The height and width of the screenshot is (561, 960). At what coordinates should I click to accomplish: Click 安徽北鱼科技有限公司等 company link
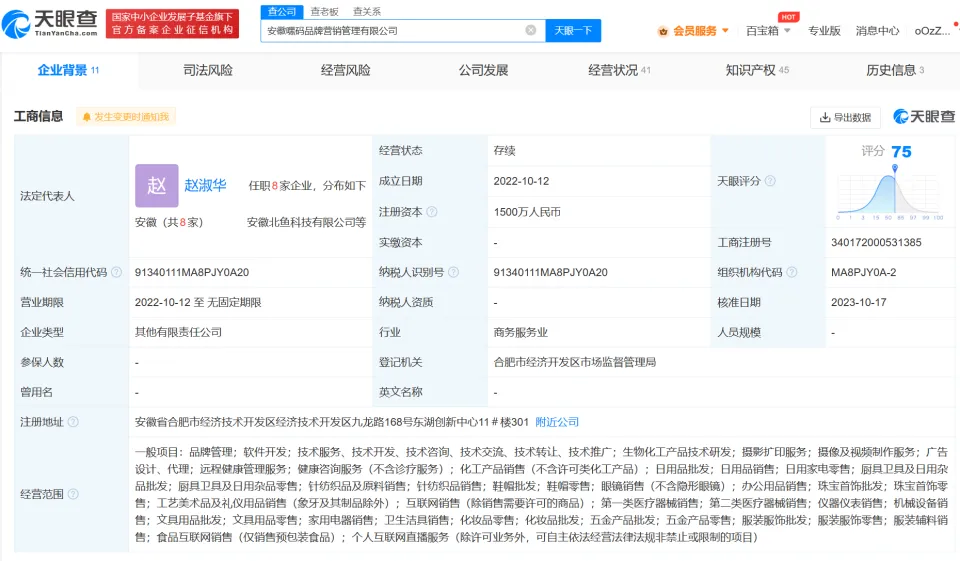click(306, 222)
